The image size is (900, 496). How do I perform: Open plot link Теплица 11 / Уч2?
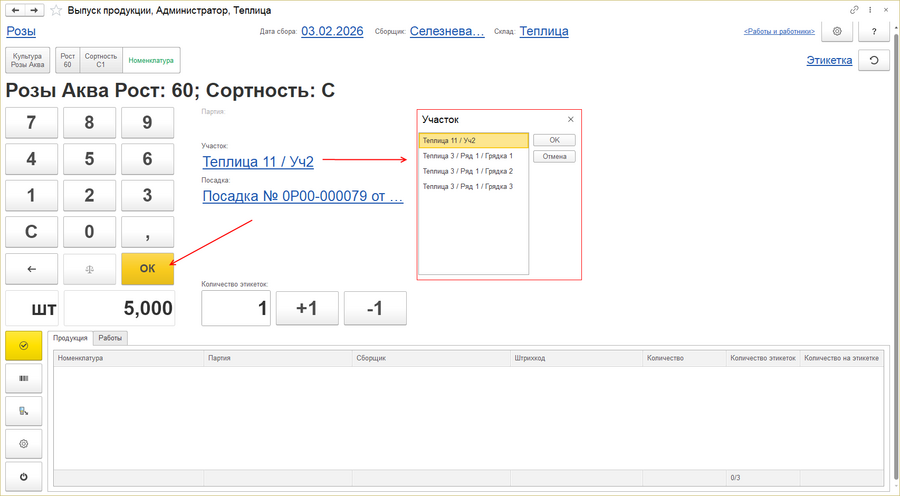(258, 162)
